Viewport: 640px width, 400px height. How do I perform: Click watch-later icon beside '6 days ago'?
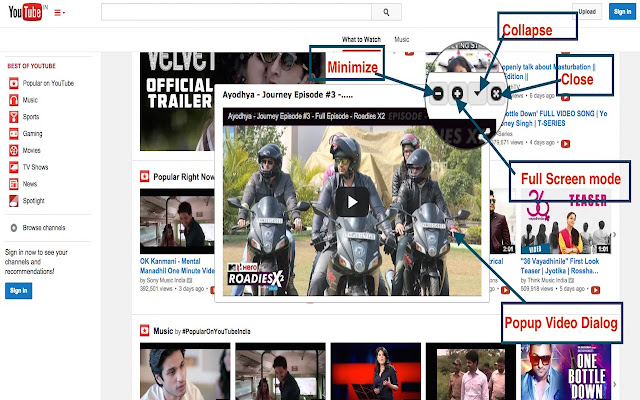pos(565,98)
